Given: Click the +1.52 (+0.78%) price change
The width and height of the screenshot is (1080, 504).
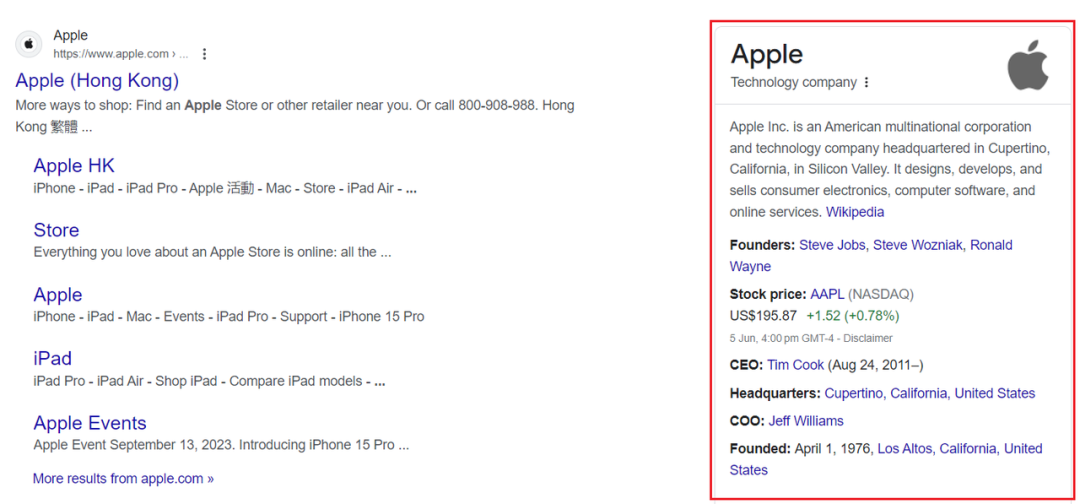Looking at the screenshot, I should click(x=853, y=316).
